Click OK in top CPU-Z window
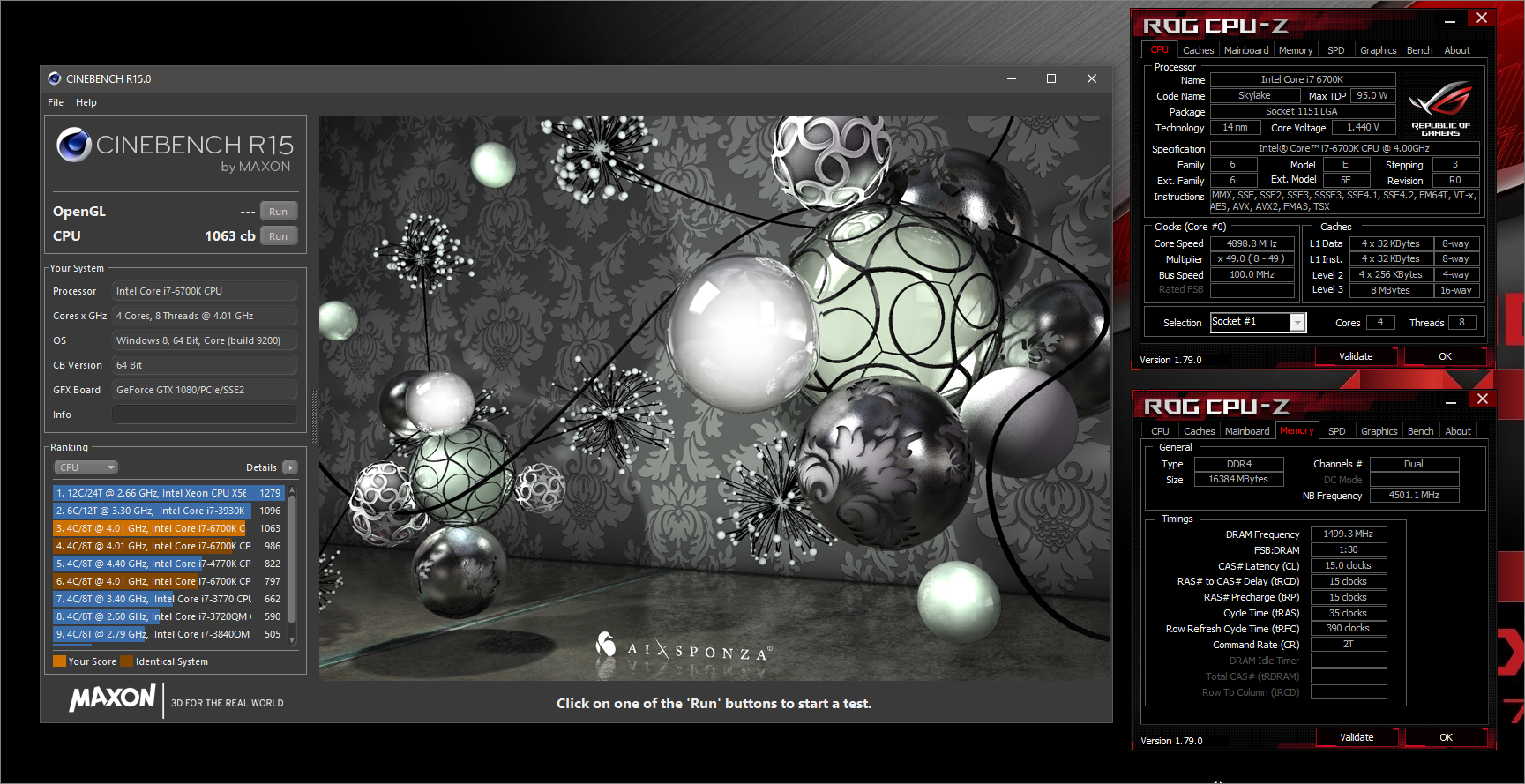 tap(1445, 356)
